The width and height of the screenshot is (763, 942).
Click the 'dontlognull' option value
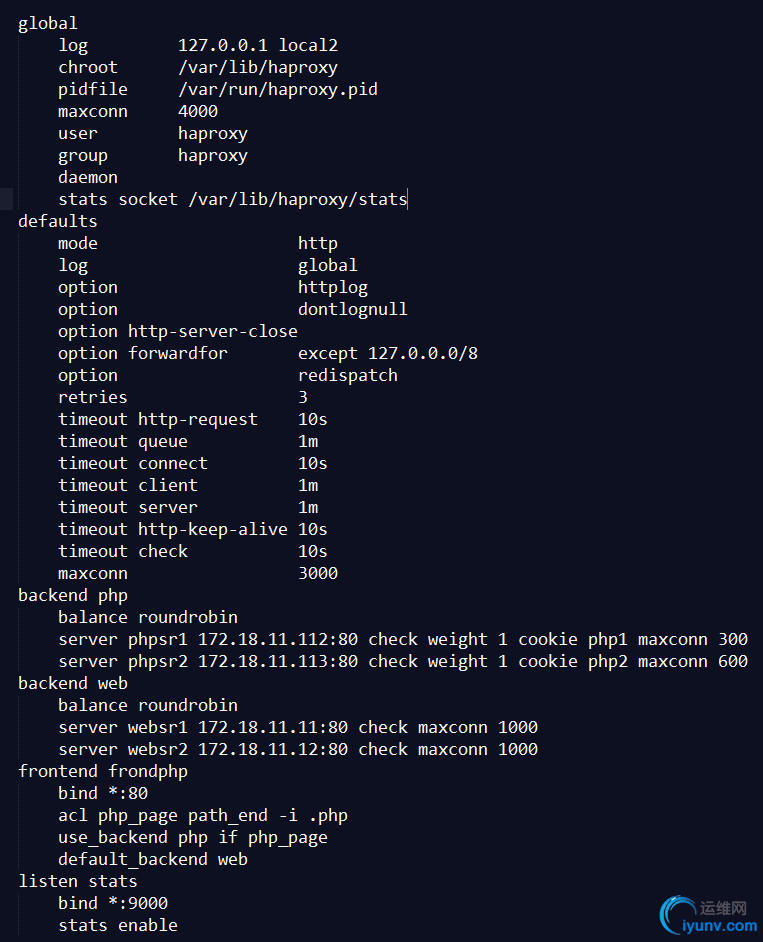click(352, 309)
